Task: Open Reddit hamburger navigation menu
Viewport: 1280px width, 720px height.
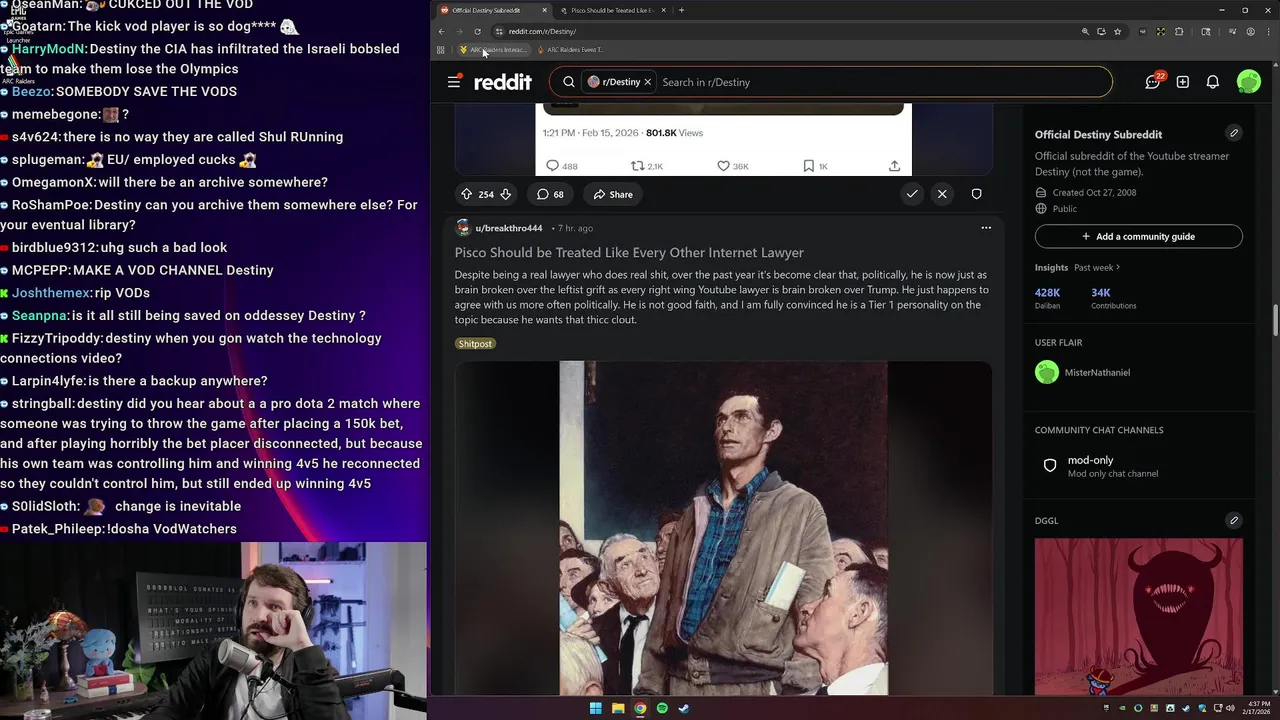Action: 454,82
